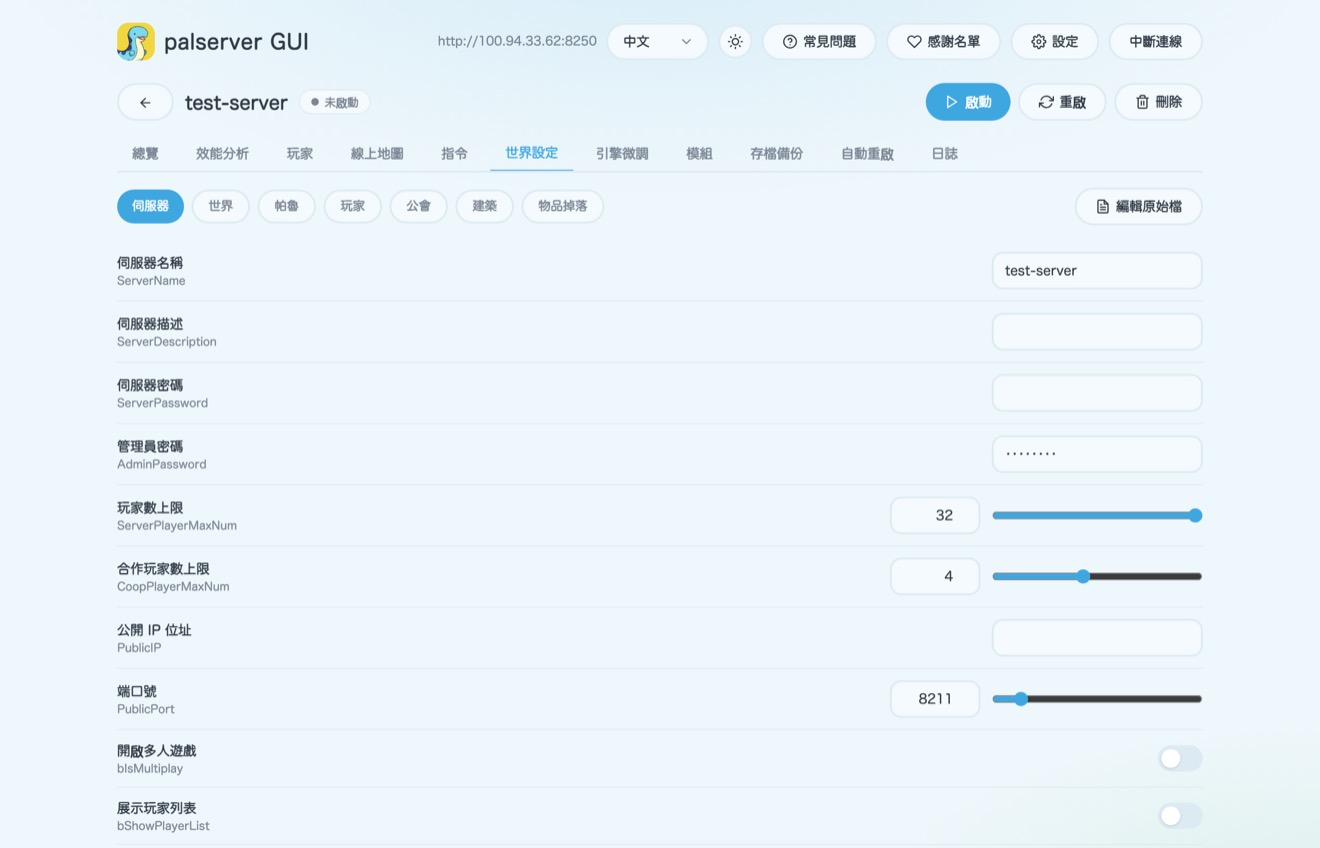Click the CoopPlayerMaxNum number box
Viewport: 1320px width, 848px height.
[x=935, y=576]
